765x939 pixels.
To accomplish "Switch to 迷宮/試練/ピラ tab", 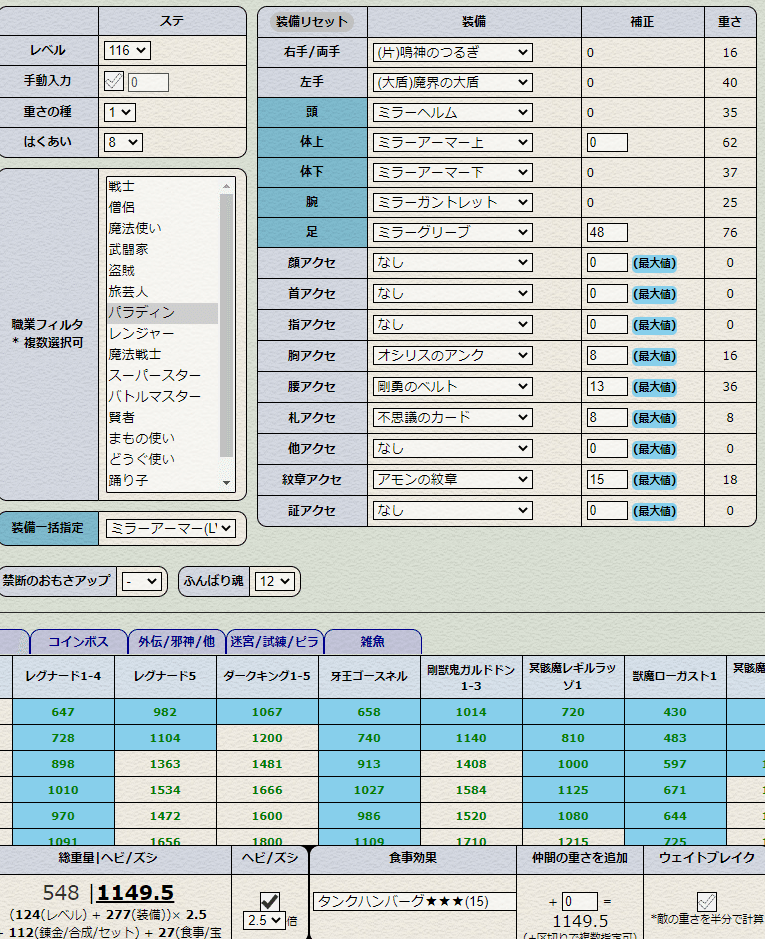I will coord(275,642).
